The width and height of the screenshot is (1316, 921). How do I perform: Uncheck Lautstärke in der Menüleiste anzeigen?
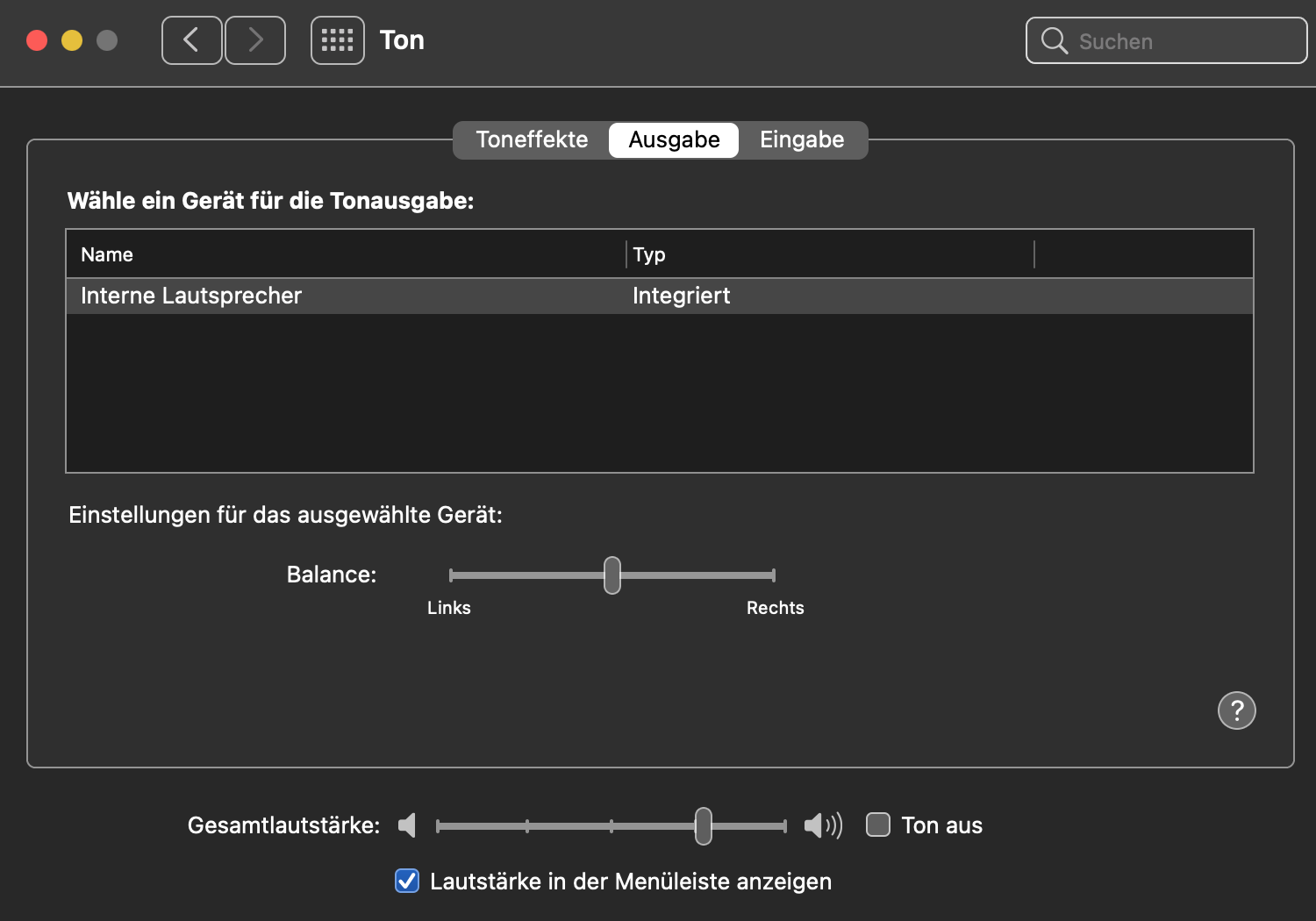pyautogui.click(x=407, y=881)
